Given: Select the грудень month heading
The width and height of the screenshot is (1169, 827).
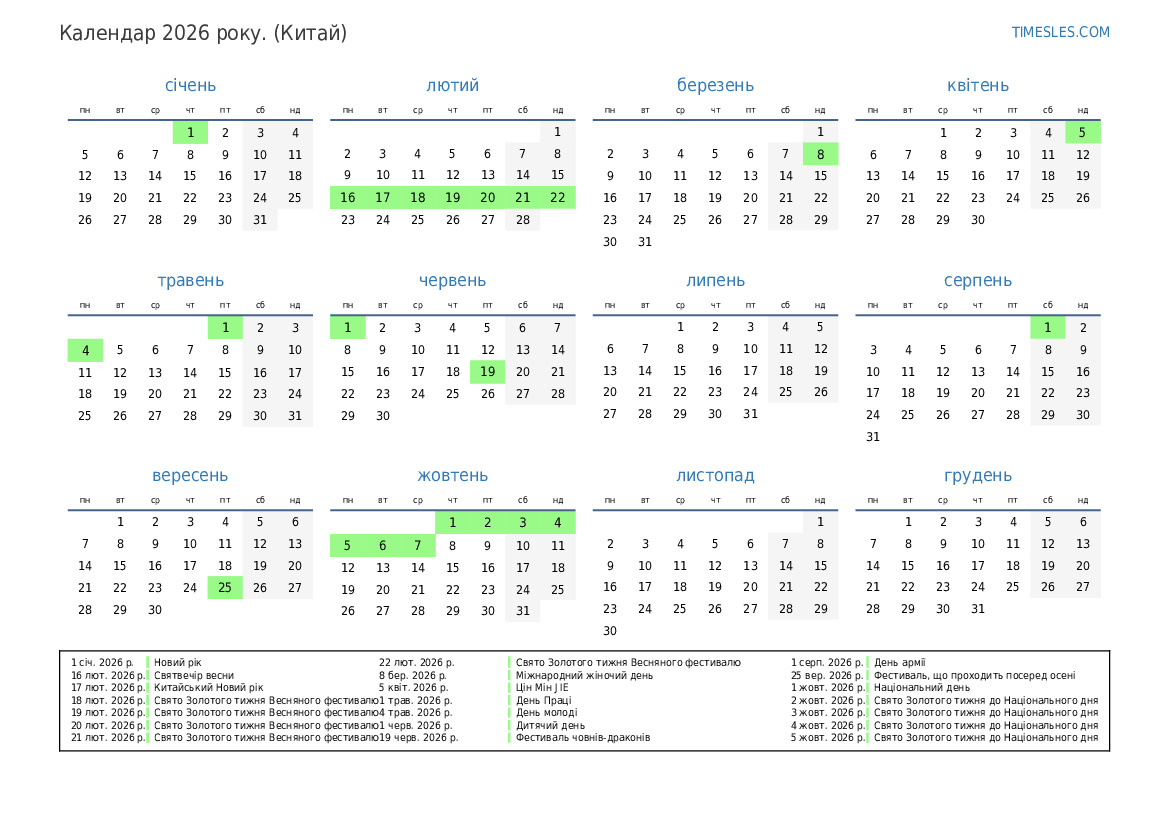Looking at the screenshot, I should 977,476.
